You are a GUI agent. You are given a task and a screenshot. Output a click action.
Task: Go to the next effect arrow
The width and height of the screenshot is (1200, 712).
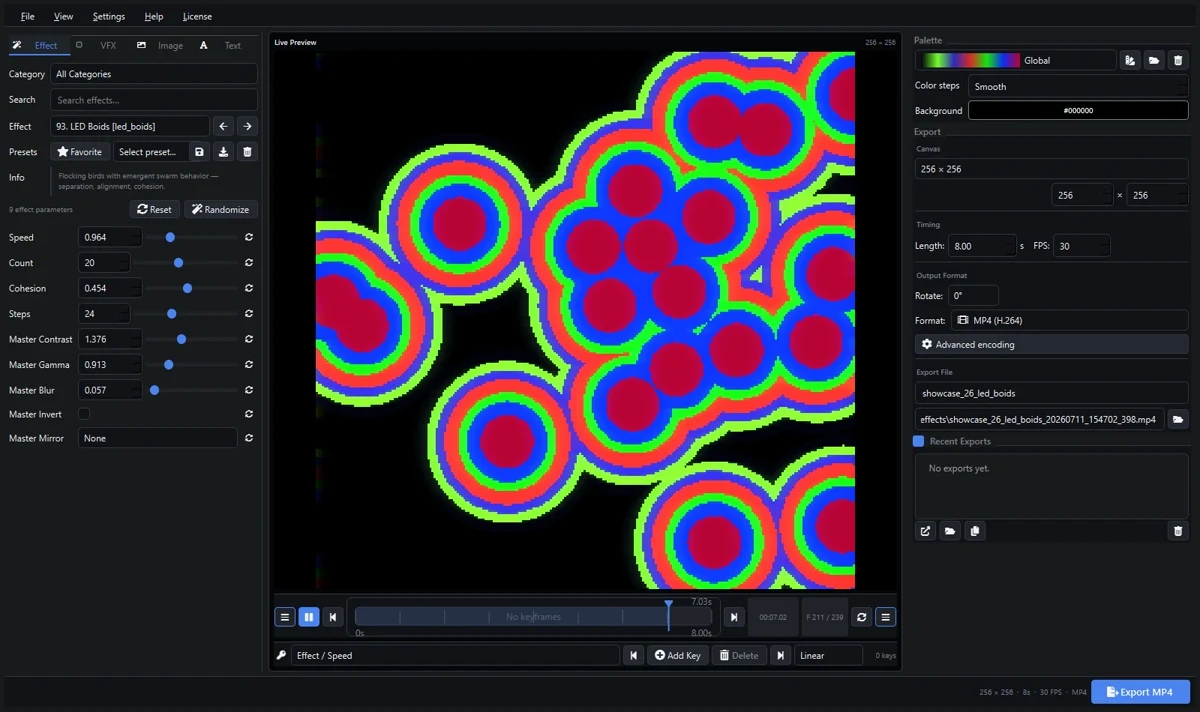point(247,126)
